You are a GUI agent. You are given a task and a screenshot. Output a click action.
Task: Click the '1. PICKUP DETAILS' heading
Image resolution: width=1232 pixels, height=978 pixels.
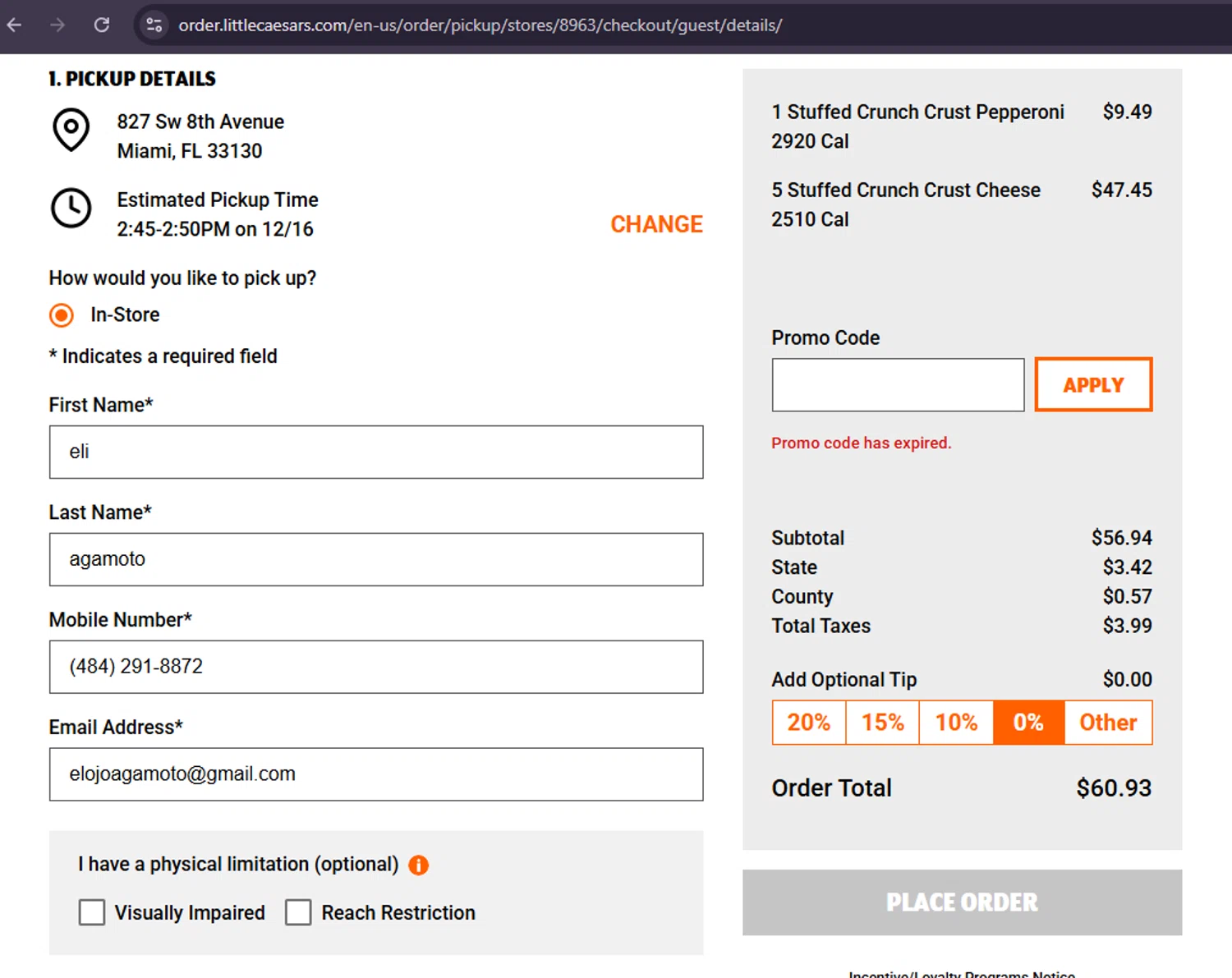(131, 79)
